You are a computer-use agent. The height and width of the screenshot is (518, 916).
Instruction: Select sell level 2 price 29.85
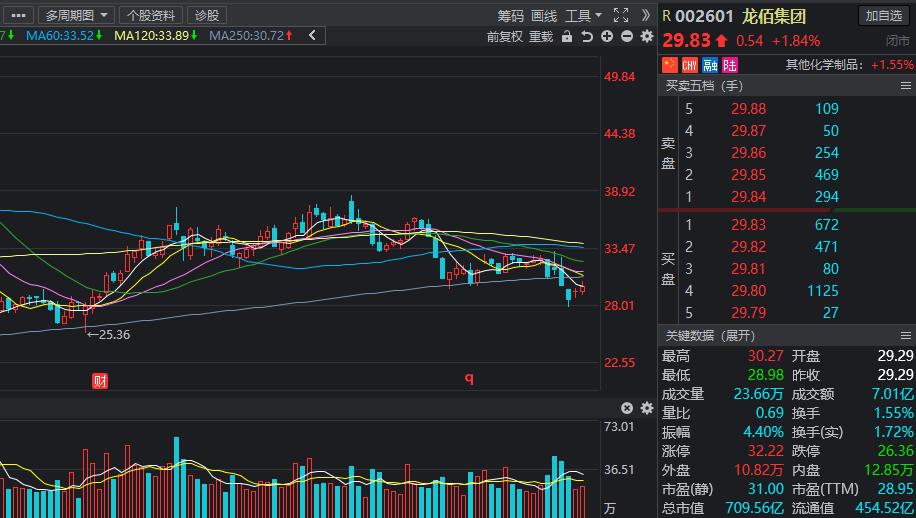(x=748, y=175)
